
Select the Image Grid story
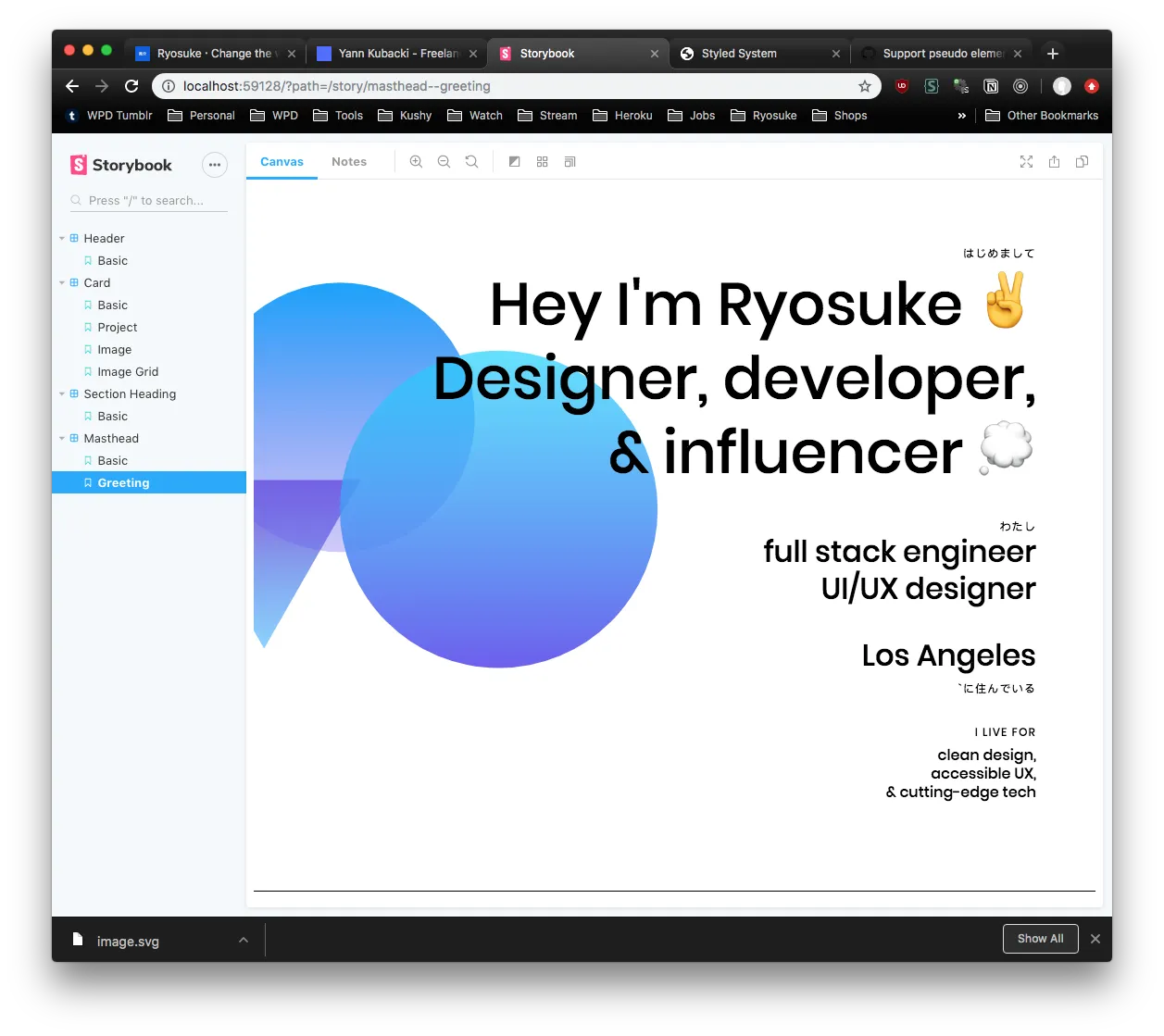[128, 372]
